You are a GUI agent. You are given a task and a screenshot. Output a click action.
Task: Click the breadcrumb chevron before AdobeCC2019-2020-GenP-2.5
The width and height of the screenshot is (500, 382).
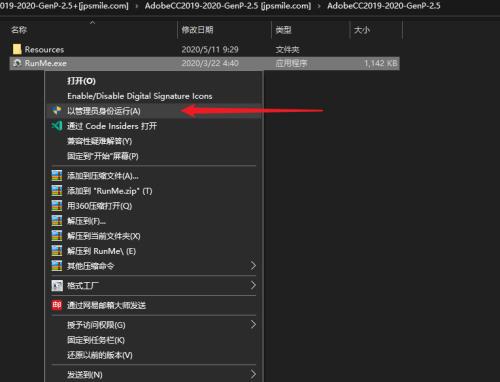tap(319, 6)
